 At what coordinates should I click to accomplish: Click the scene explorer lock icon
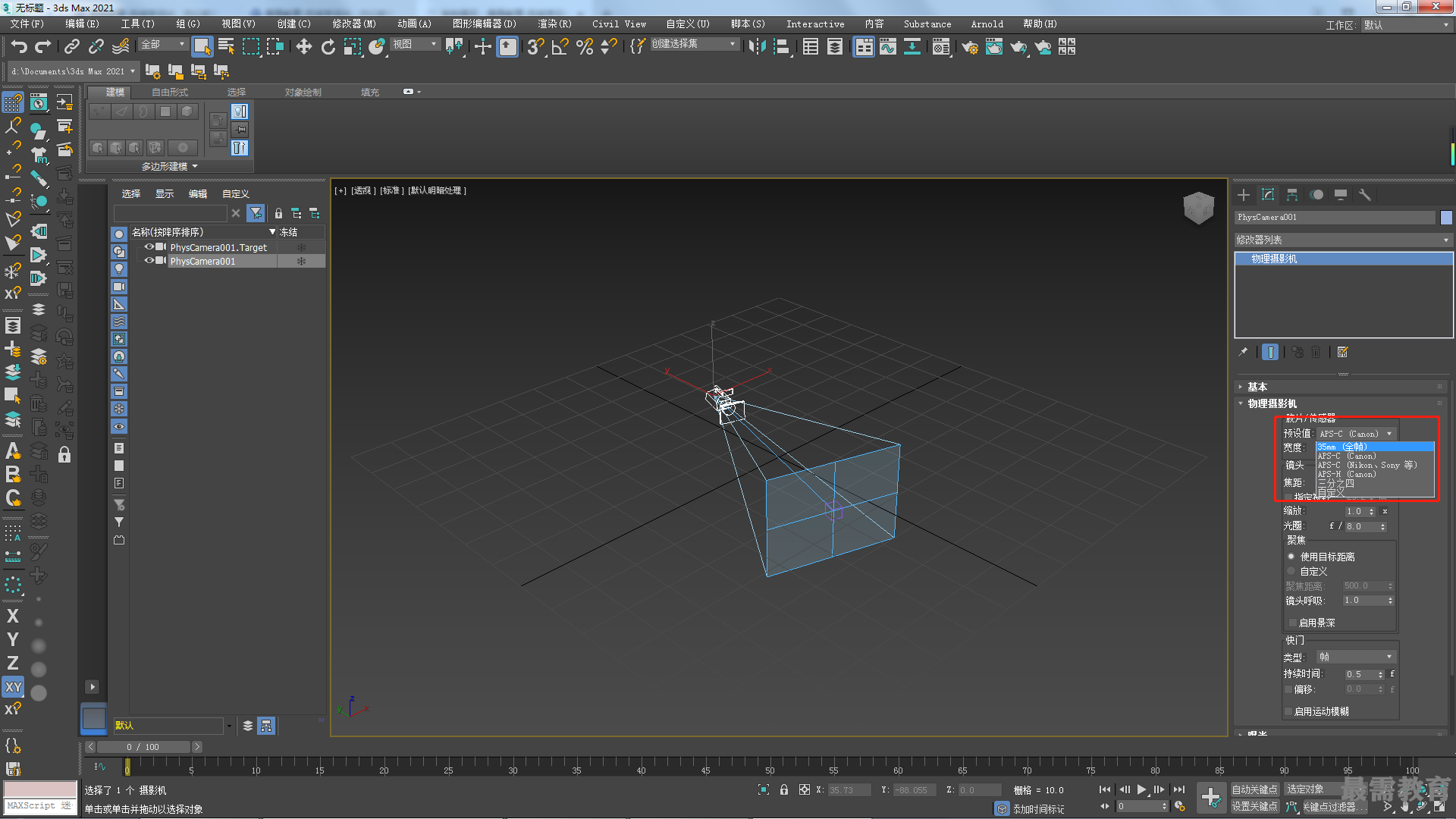point(278,213)
